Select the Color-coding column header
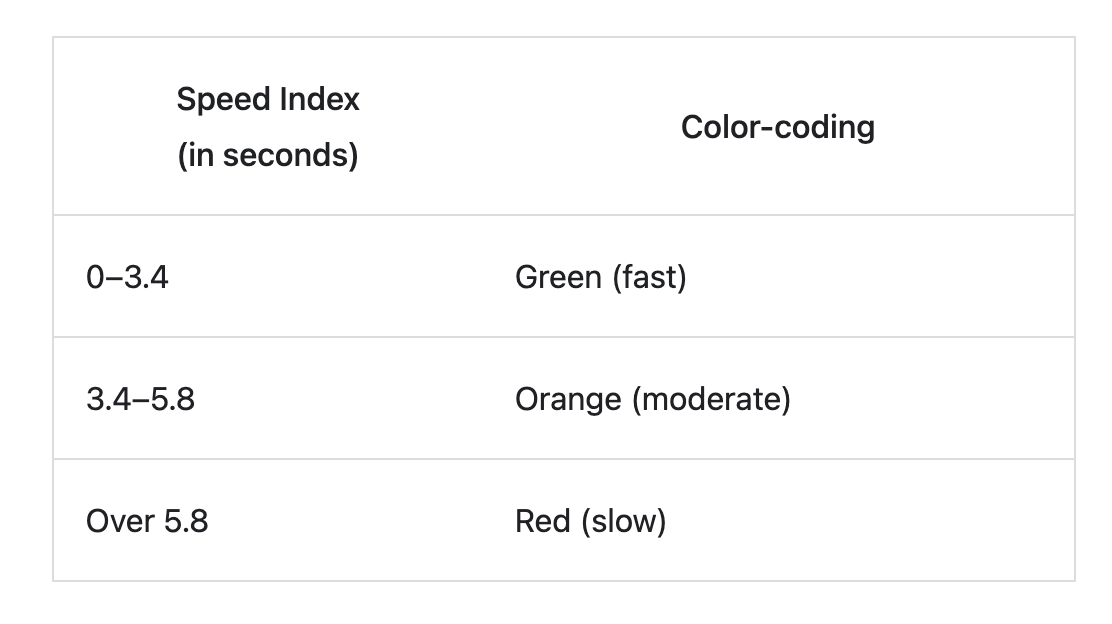The image size is (1112, 624). click(x=778, y=127)
